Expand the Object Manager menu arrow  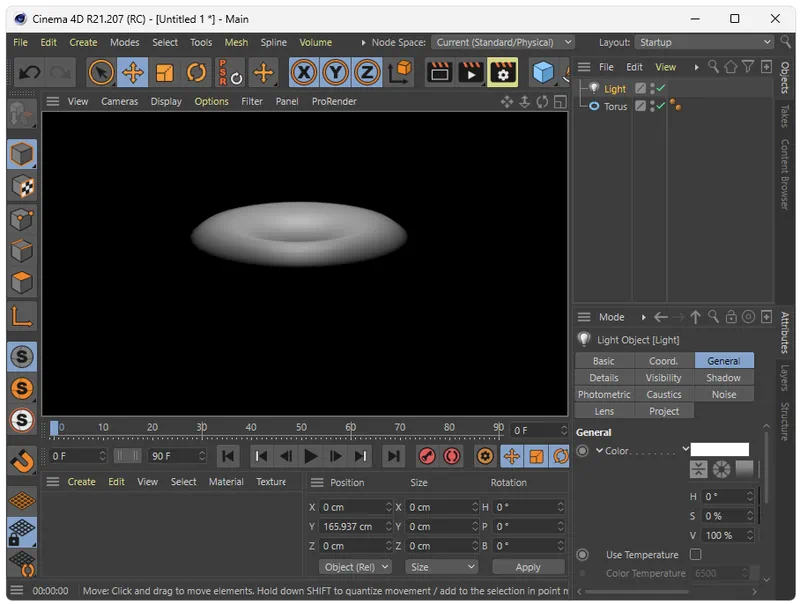pyautogui.click(x=696, y=67)
